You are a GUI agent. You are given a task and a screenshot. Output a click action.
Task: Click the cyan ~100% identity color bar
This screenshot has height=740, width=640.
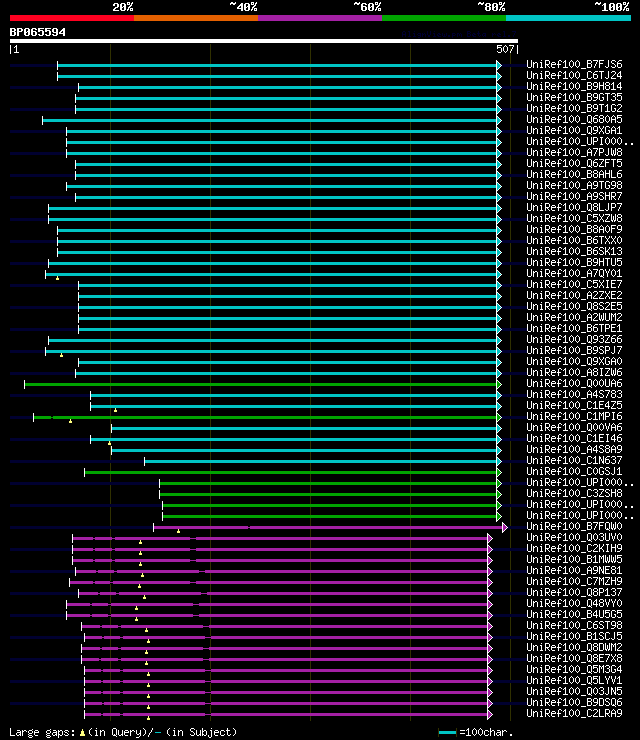[x=568, y=18]
